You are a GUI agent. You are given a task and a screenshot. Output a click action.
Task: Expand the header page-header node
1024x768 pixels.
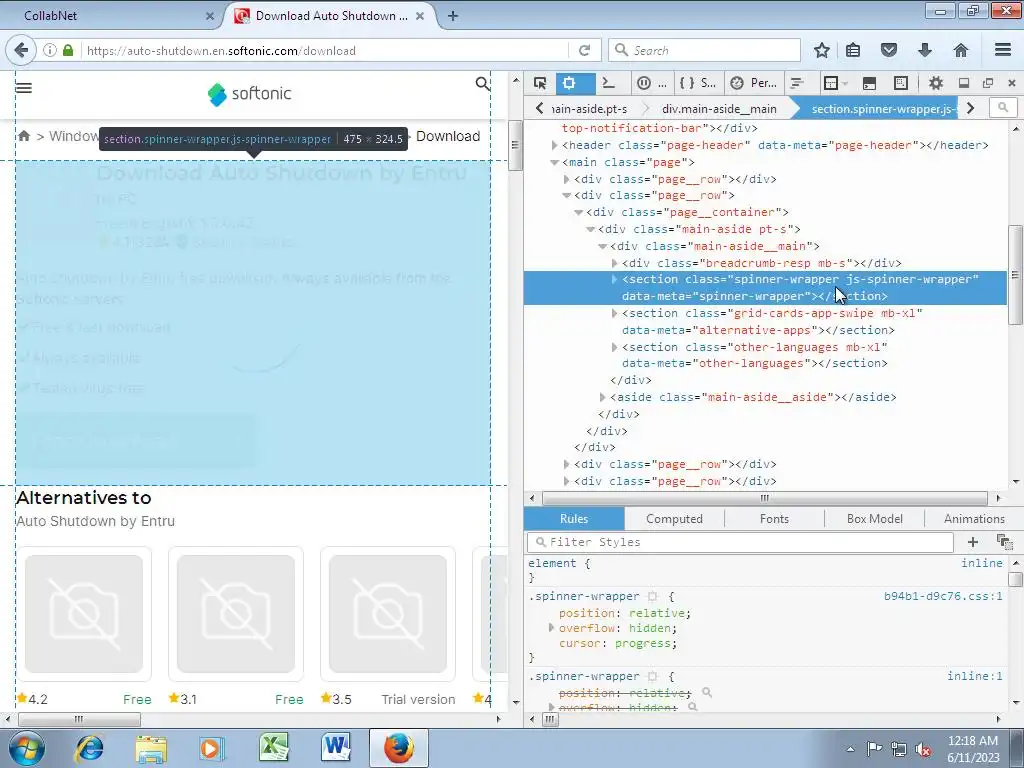[x=554, y=145]
